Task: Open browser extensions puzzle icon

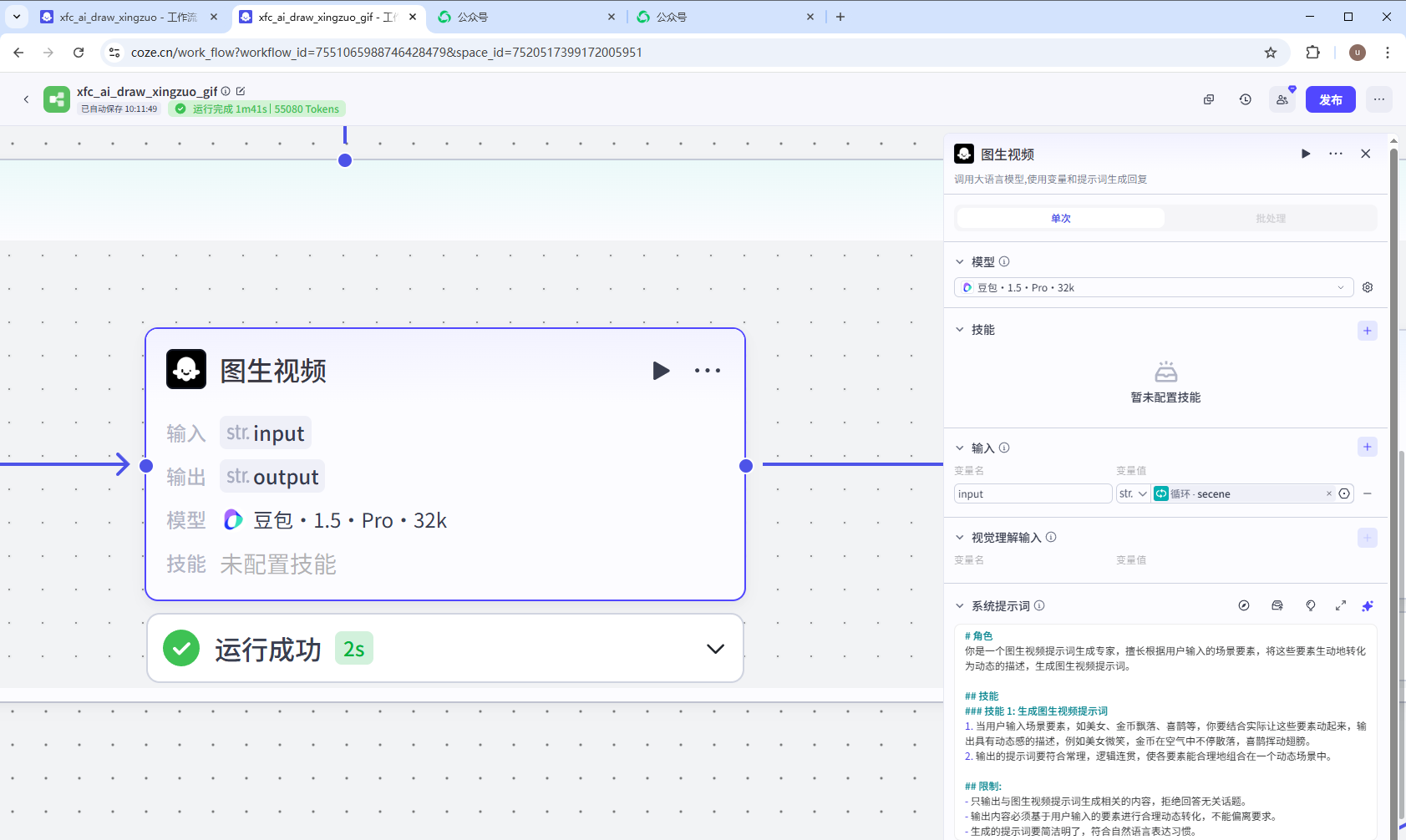Action: pos(1313,53)
